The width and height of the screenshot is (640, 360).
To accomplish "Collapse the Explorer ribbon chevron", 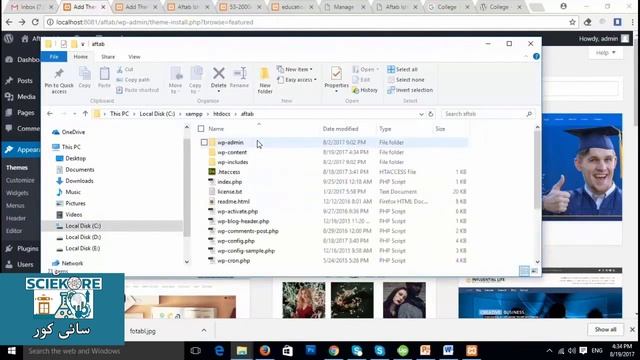I will (526, 57).
